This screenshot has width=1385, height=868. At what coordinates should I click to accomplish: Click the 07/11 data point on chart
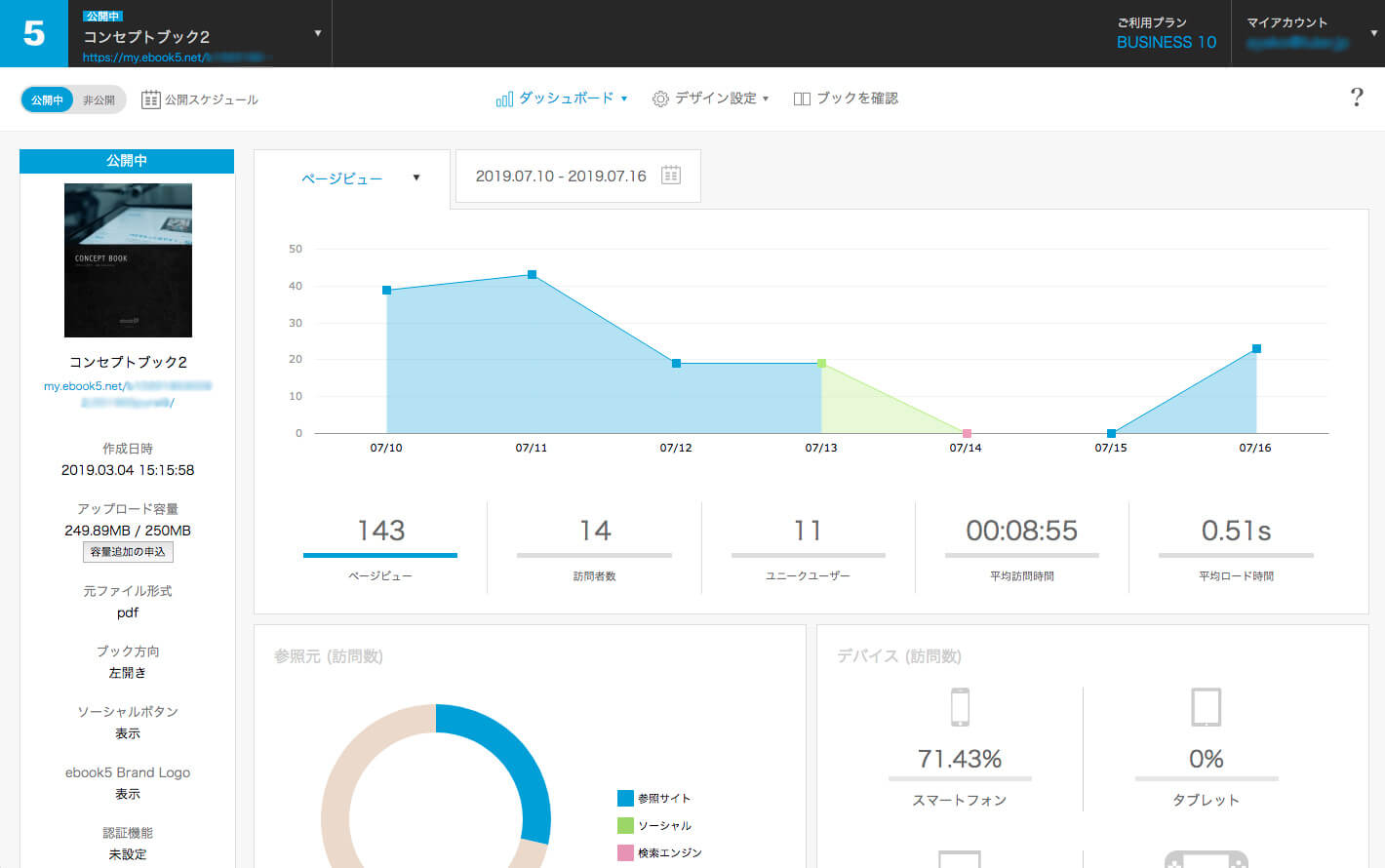(532, 275)
